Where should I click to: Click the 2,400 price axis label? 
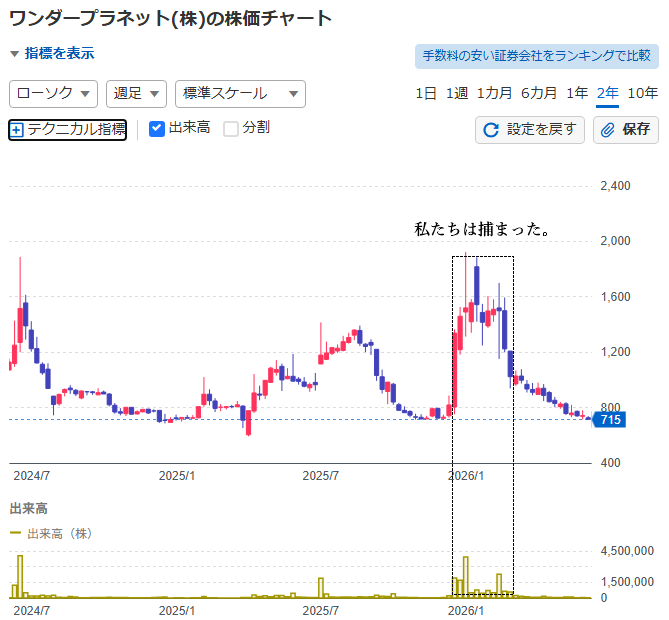(x=615, y=186)
